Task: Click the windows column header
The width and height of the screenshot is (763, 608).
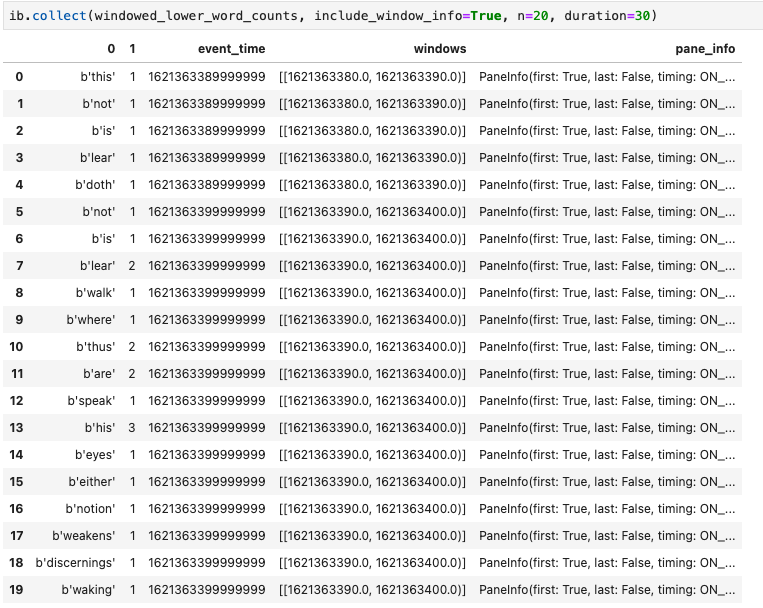Action: 439,49
